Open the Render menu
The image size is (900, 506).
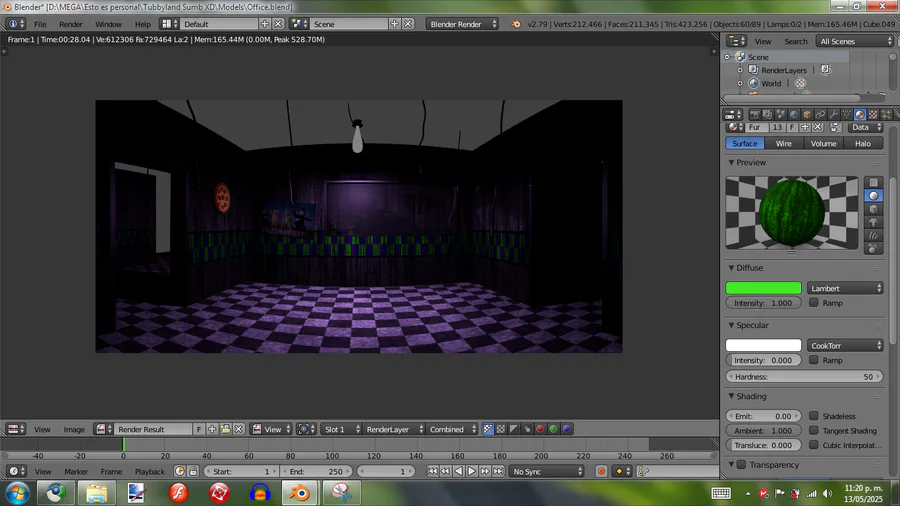pyautogui.click(x=71, y=24)
